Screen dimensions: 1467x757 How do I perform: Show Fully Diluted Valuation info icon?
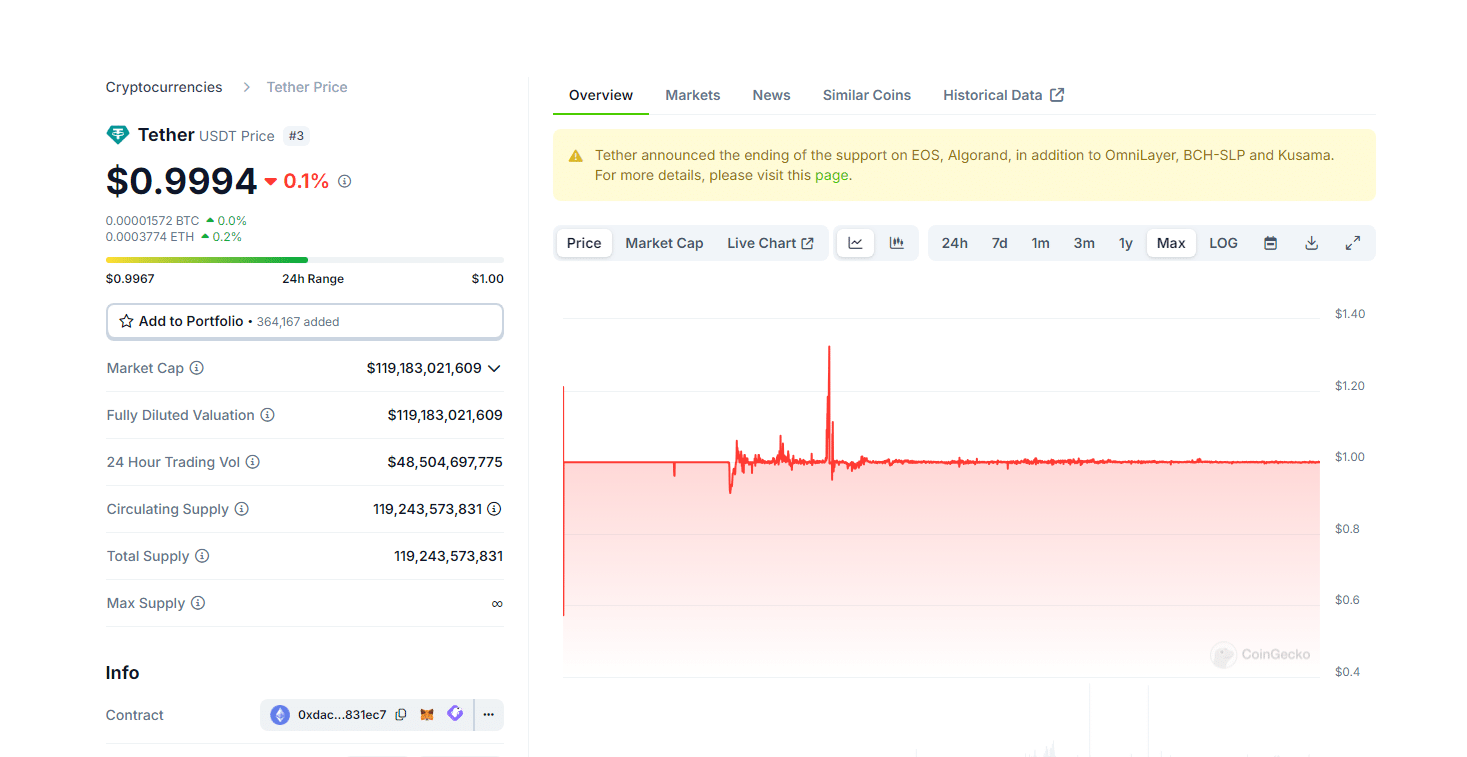pos(267,415)
